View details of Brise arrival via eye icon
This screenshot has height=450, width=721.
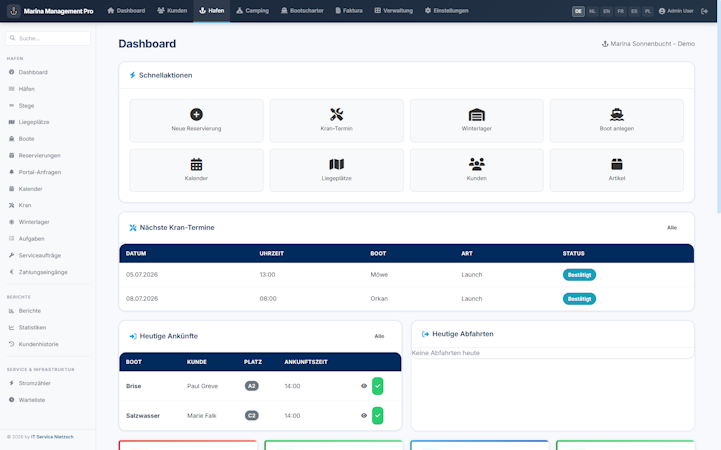coord(364,386)
